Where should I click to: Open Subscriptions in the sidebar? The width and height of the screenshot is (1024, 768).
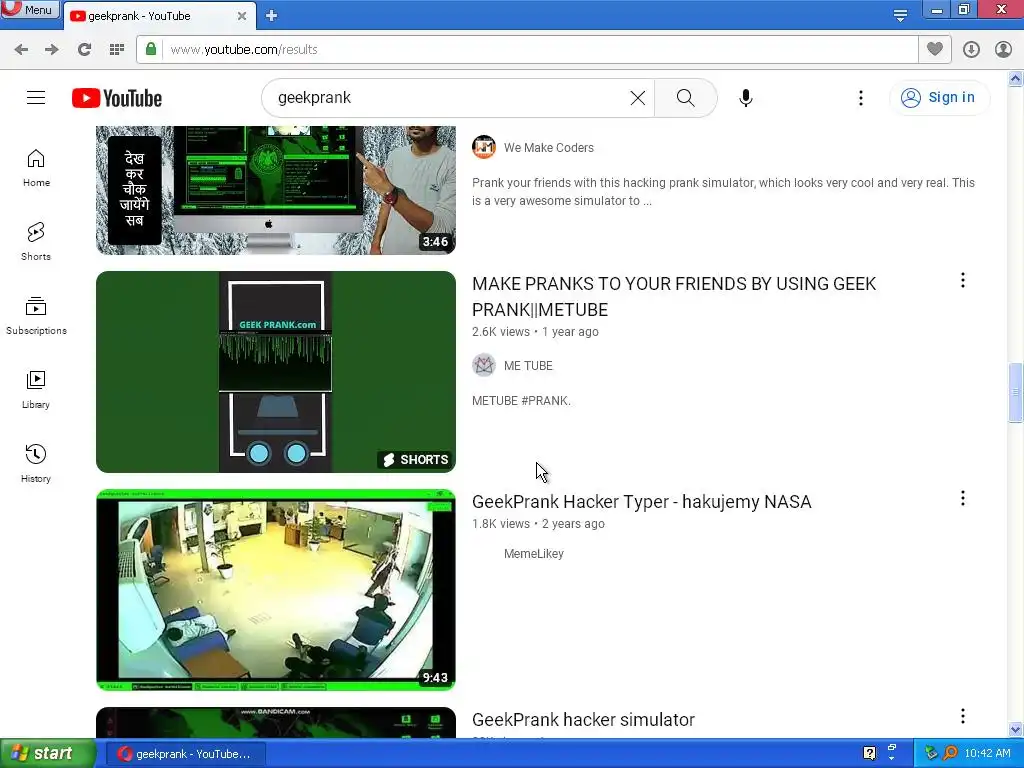(36, 316)
